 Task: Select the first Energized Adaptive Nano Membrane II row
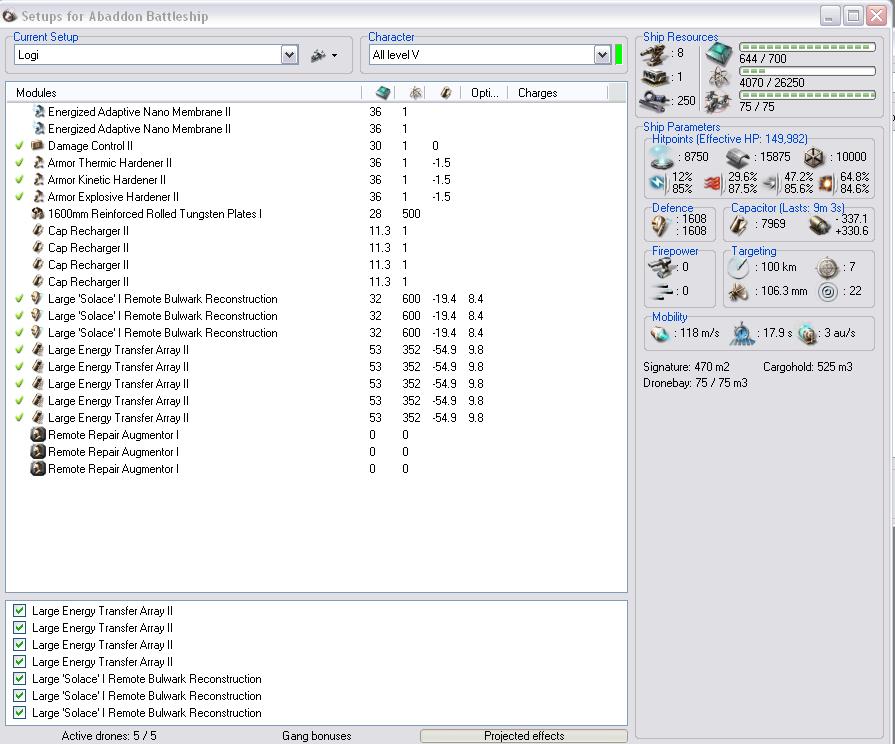tap(316, 112)
